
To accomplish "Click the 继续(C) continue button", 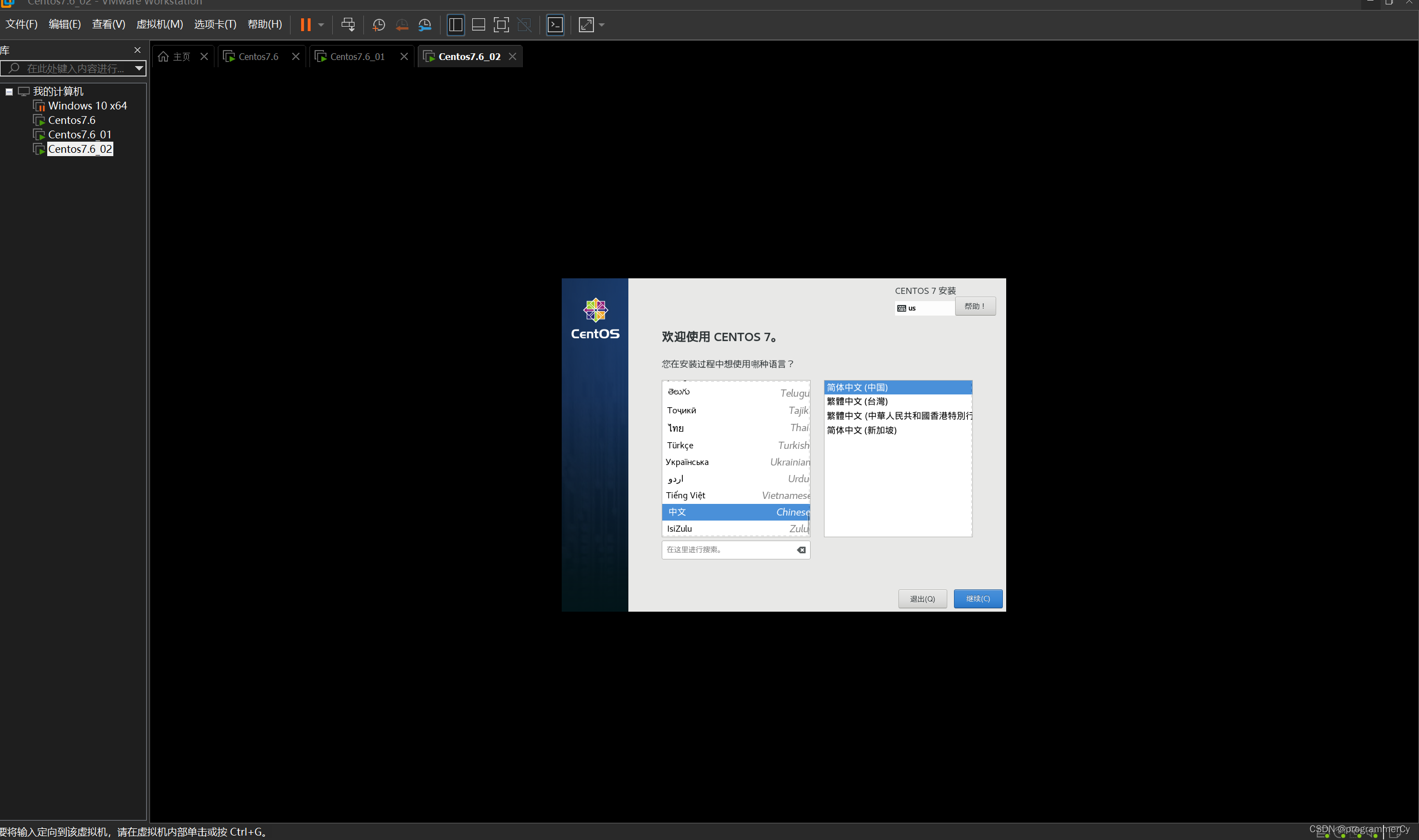I will pos(977,598).
